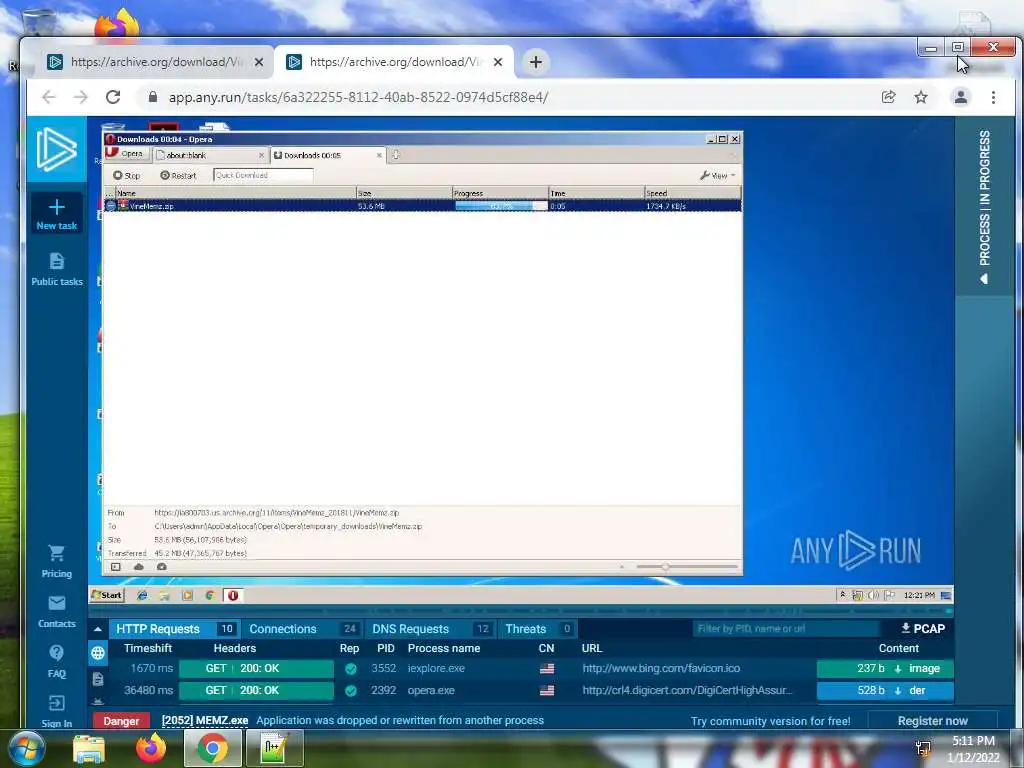Image resolution: width=1024 pixels, height=768 pixels.
Task: Open the Opera panels toggle icon
Action: click(116, 567)
